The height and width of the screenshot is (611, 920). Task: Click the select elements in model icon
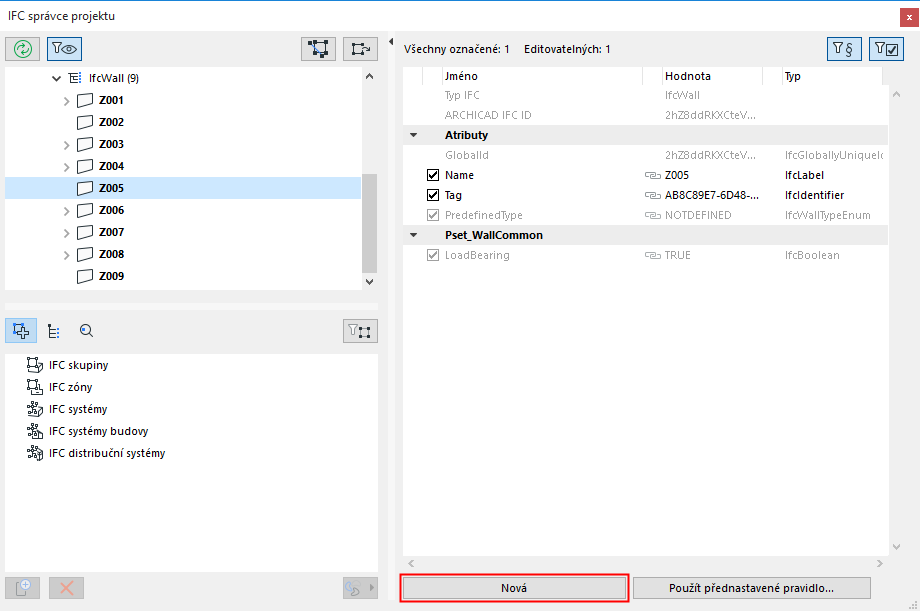(x=319, y=49)
